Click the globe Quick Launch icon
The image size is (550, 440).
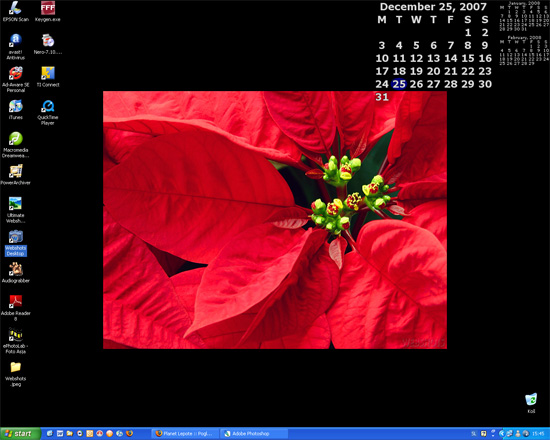[x=119, y=433]
